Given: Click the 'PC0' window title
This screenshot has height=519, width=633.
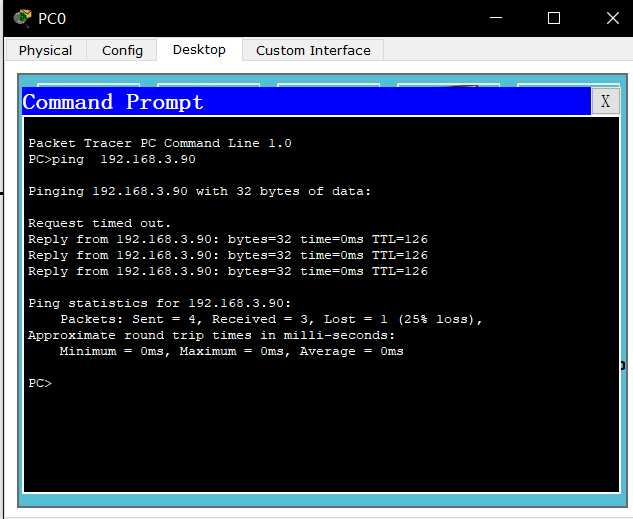Looking at the screenshot, I should pyautogui.click(x=52, y=19).
